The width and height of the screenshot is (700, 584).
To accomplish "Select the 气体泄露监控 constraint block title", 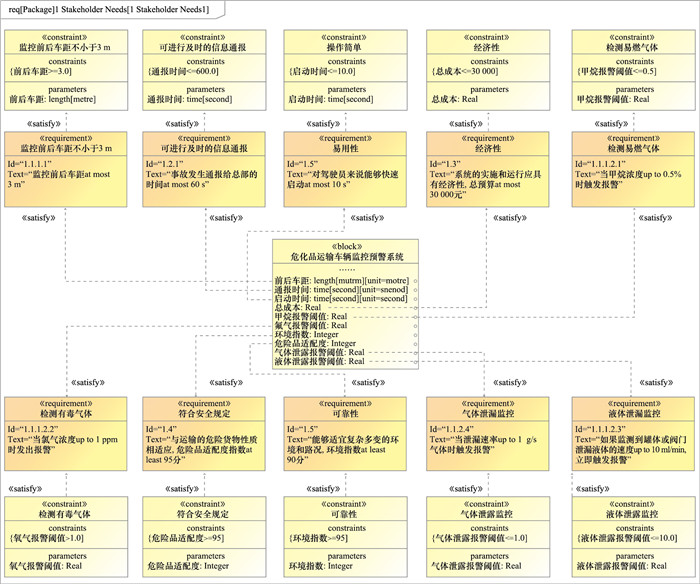I will pos(487,514).
